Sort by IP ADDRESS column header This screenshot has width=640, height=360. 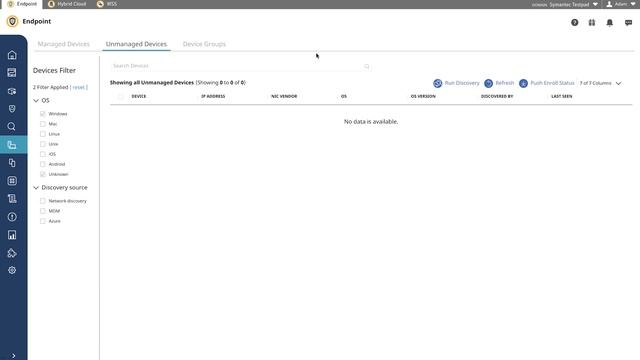[x=213, y=97]
